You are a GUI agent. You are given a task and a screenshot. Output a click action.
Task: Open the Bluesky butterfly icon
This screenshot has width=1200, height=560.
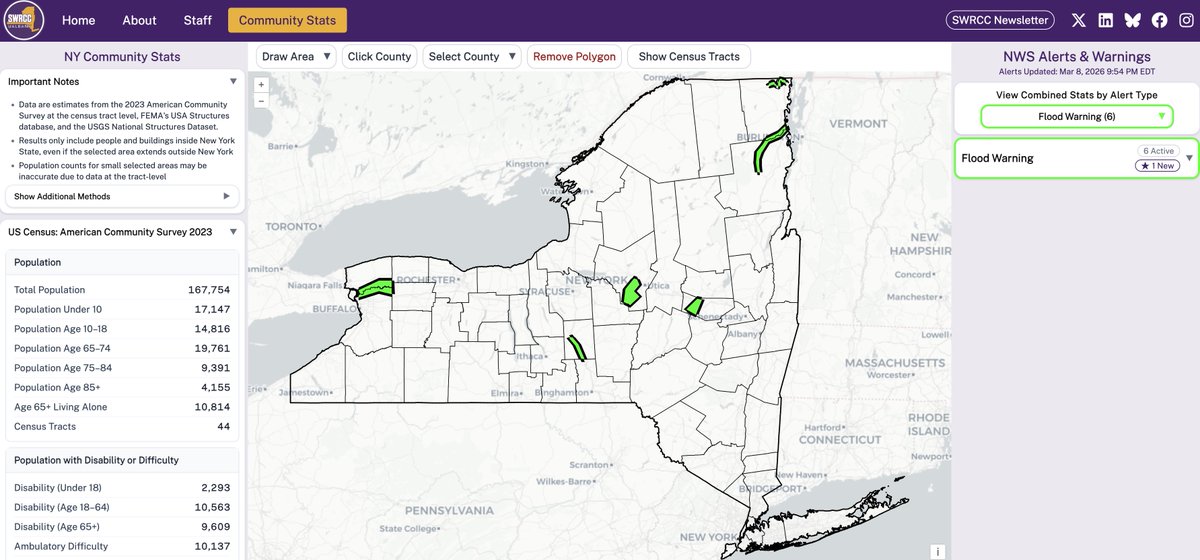tap(1132, 20)
